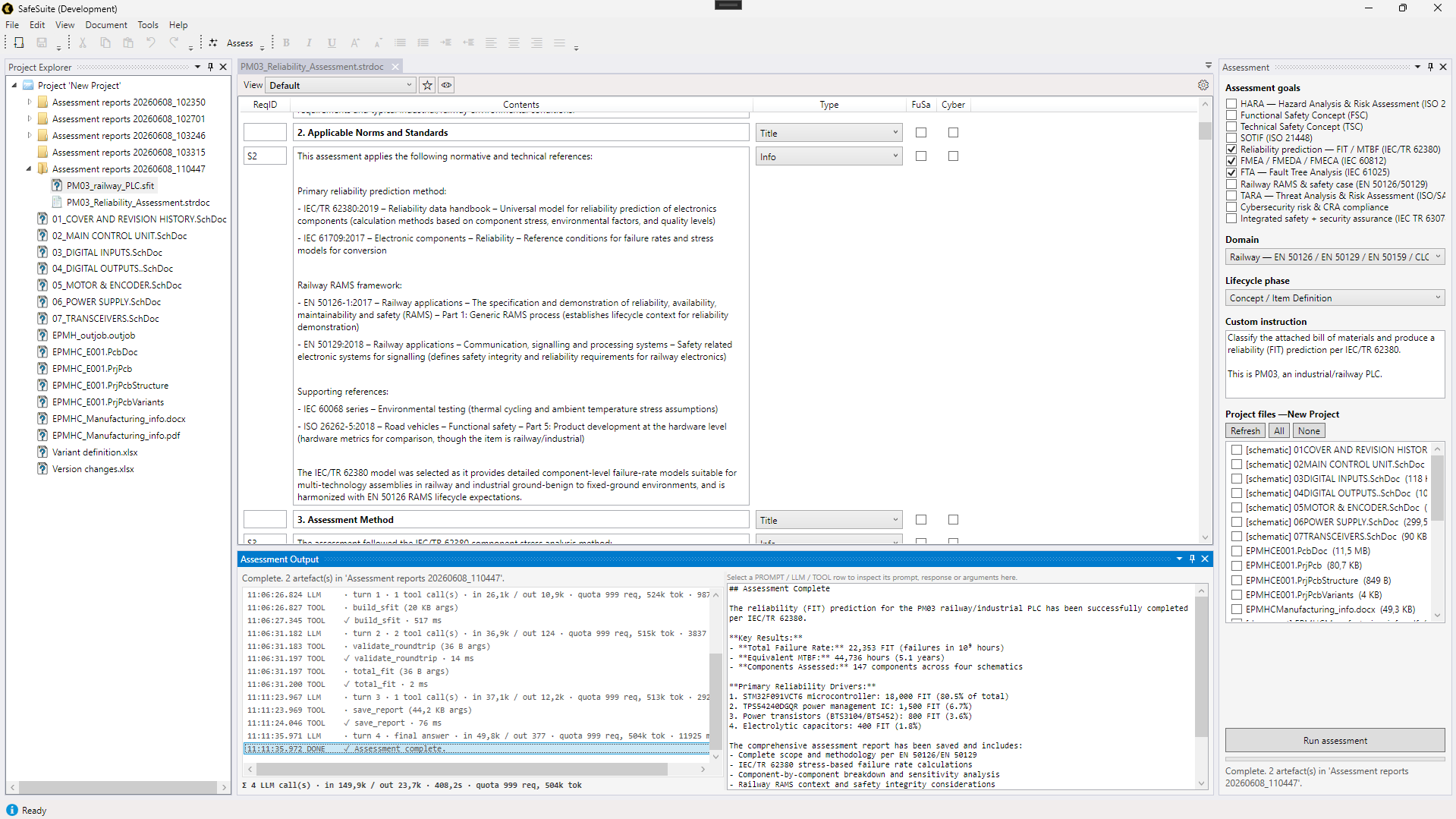Screen dimensions: 1456x819
Task: Open Info Type dropdown for S2 row
Action: pos(829,156)
